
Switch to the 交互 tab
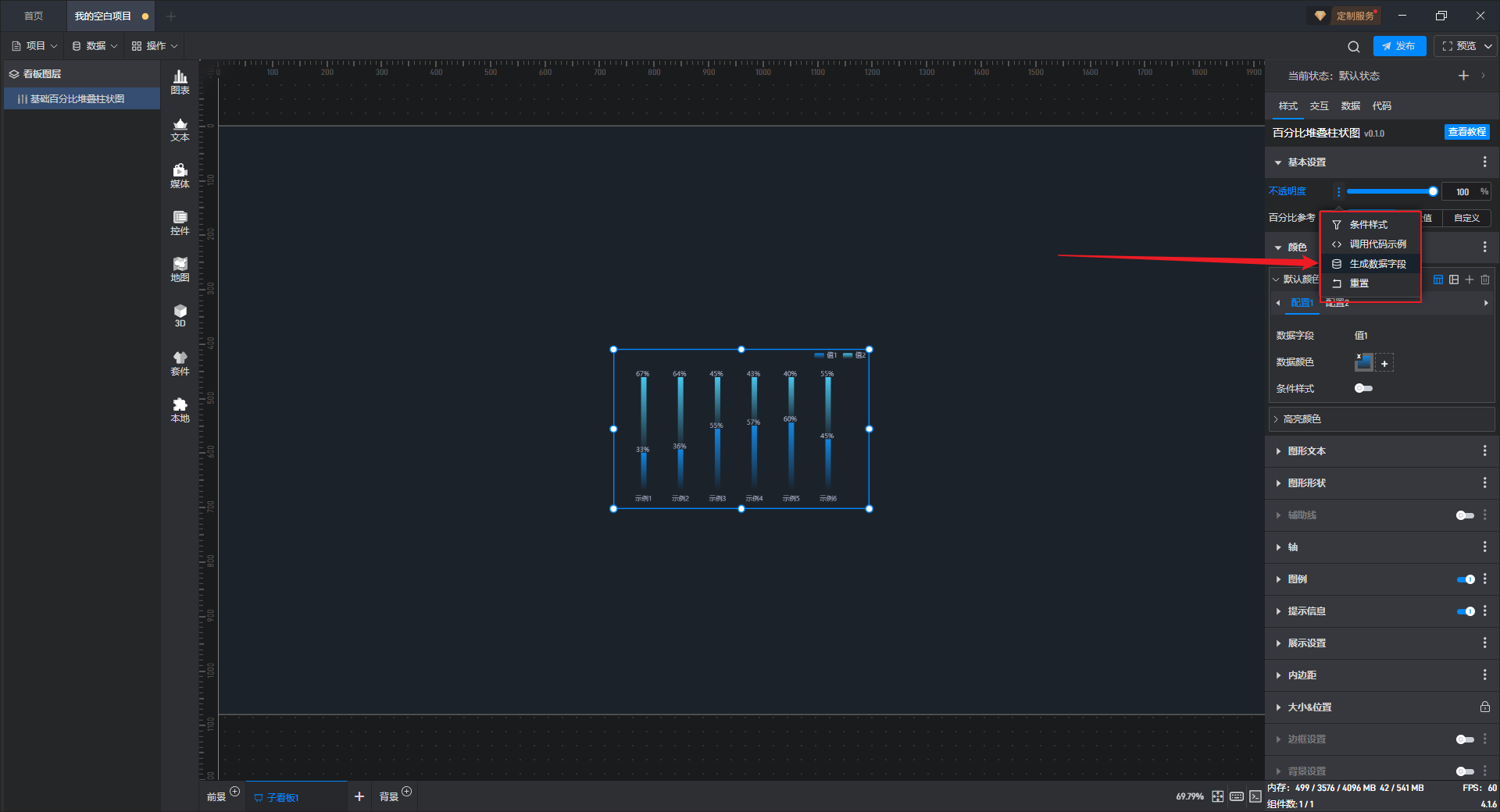(1319, 106)
